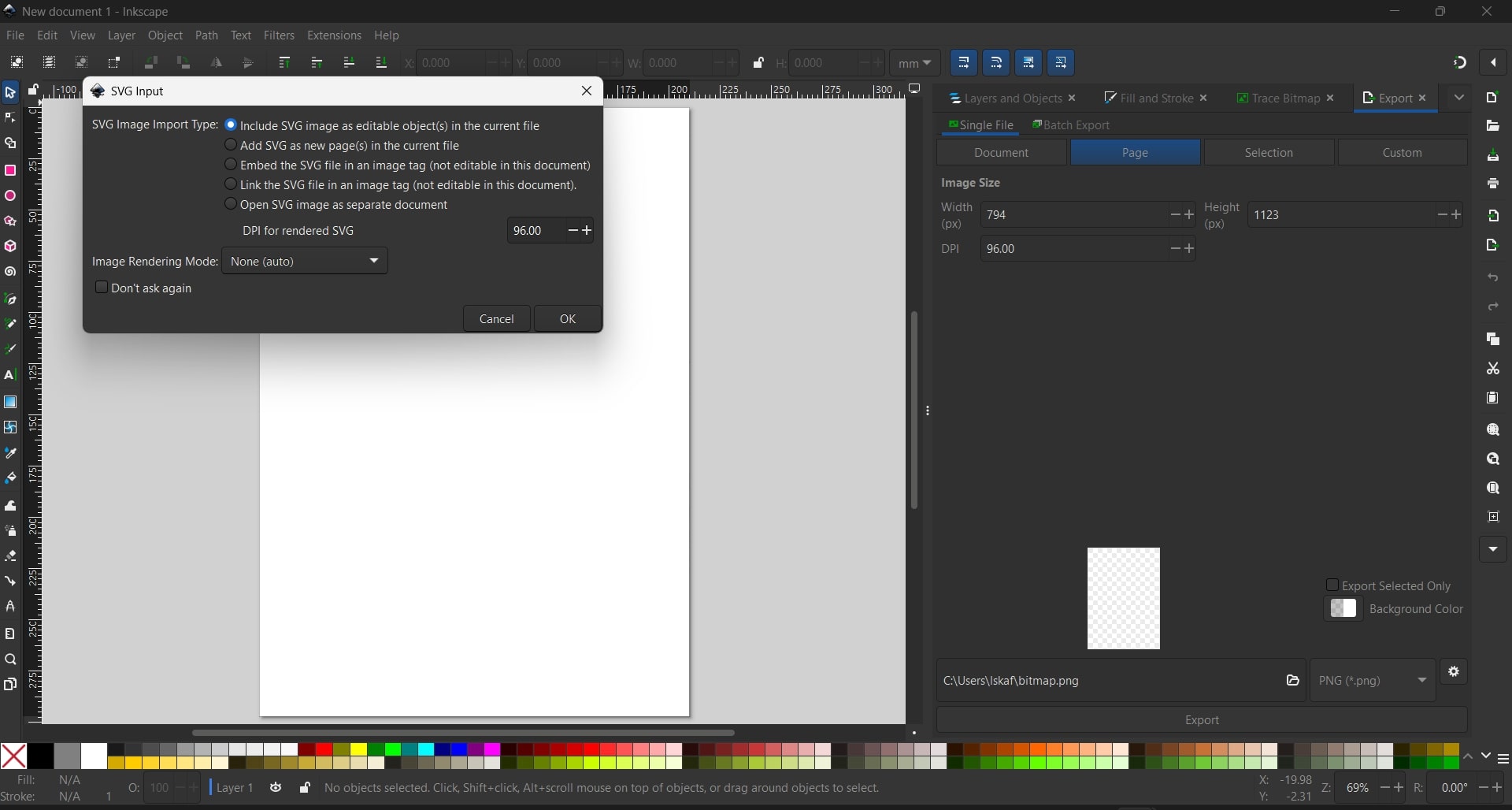Click OK in SVG Input dialog
1512x810 pixels.
(x=568, y=318)
